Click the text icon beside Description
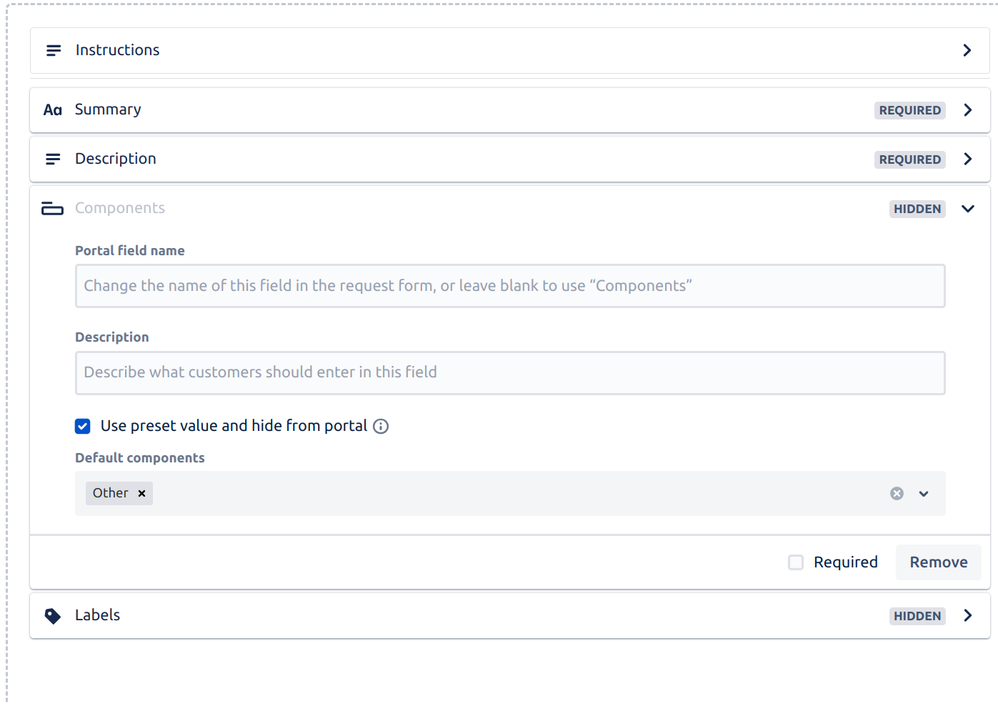 (x=52, y=158)
